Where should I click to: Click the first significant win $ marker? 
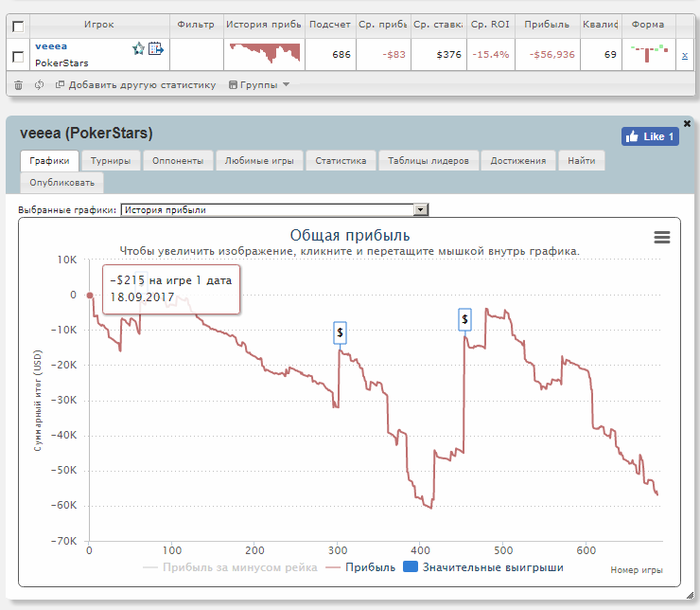click(x=340, y=332)
